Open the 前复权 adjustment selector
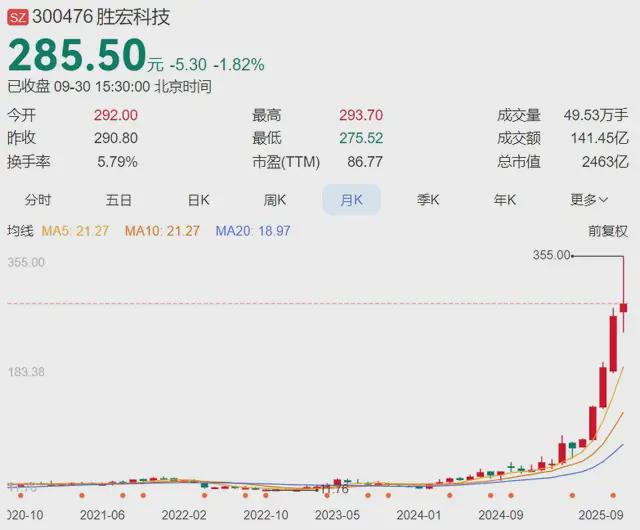 608,231
